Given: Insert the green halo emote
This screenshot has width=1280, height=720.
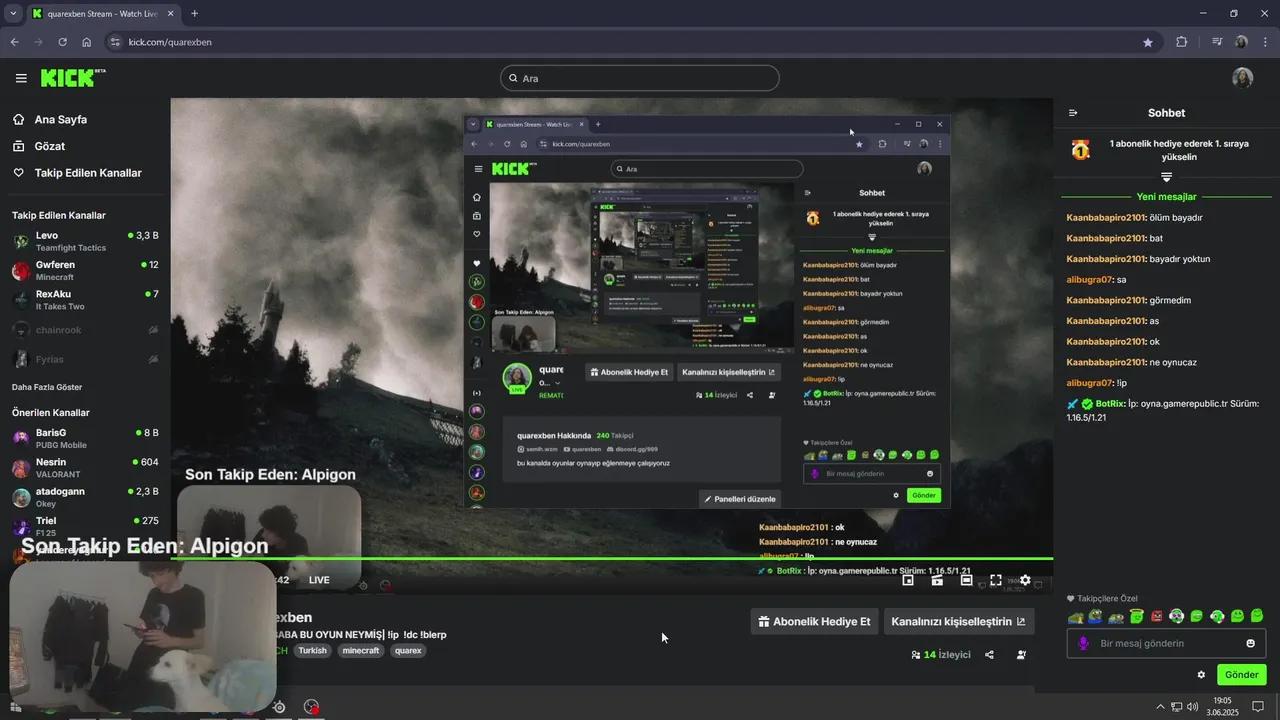Looking at the screenshot, I should [1136, 616].
